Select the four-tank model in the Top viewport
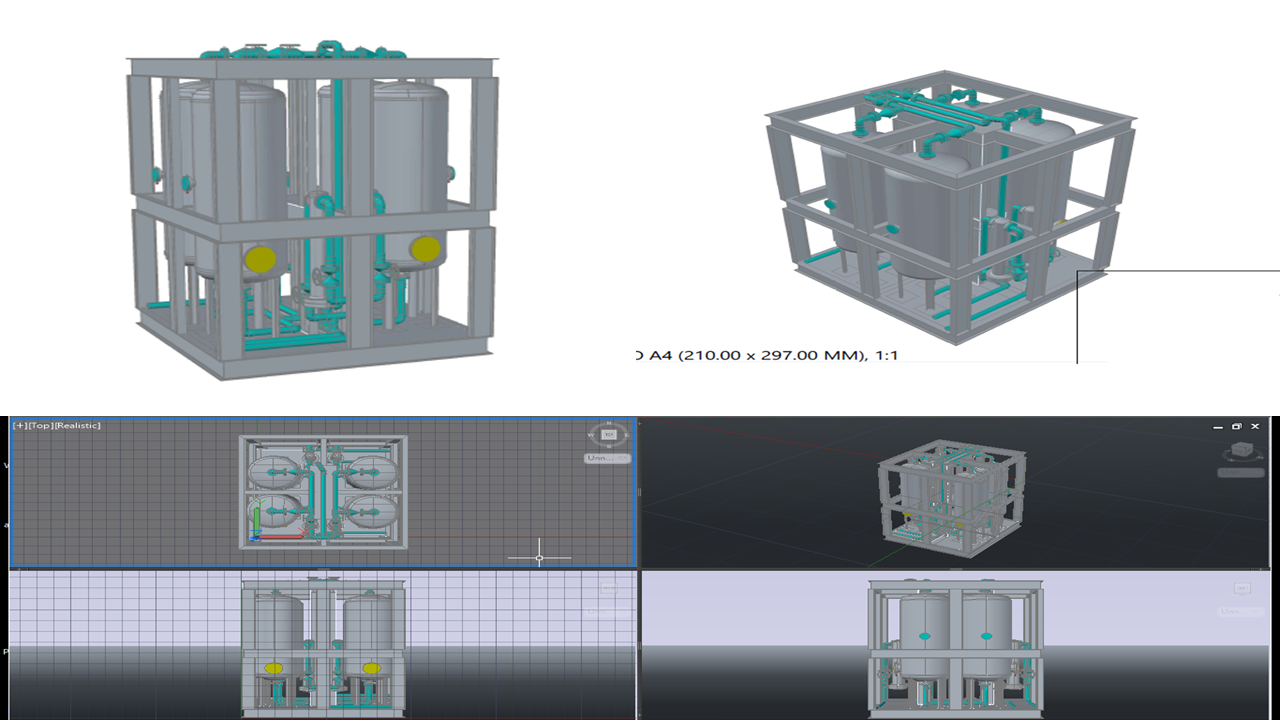The width and height of the screenshot is (1280, 720). click(323, 491)
